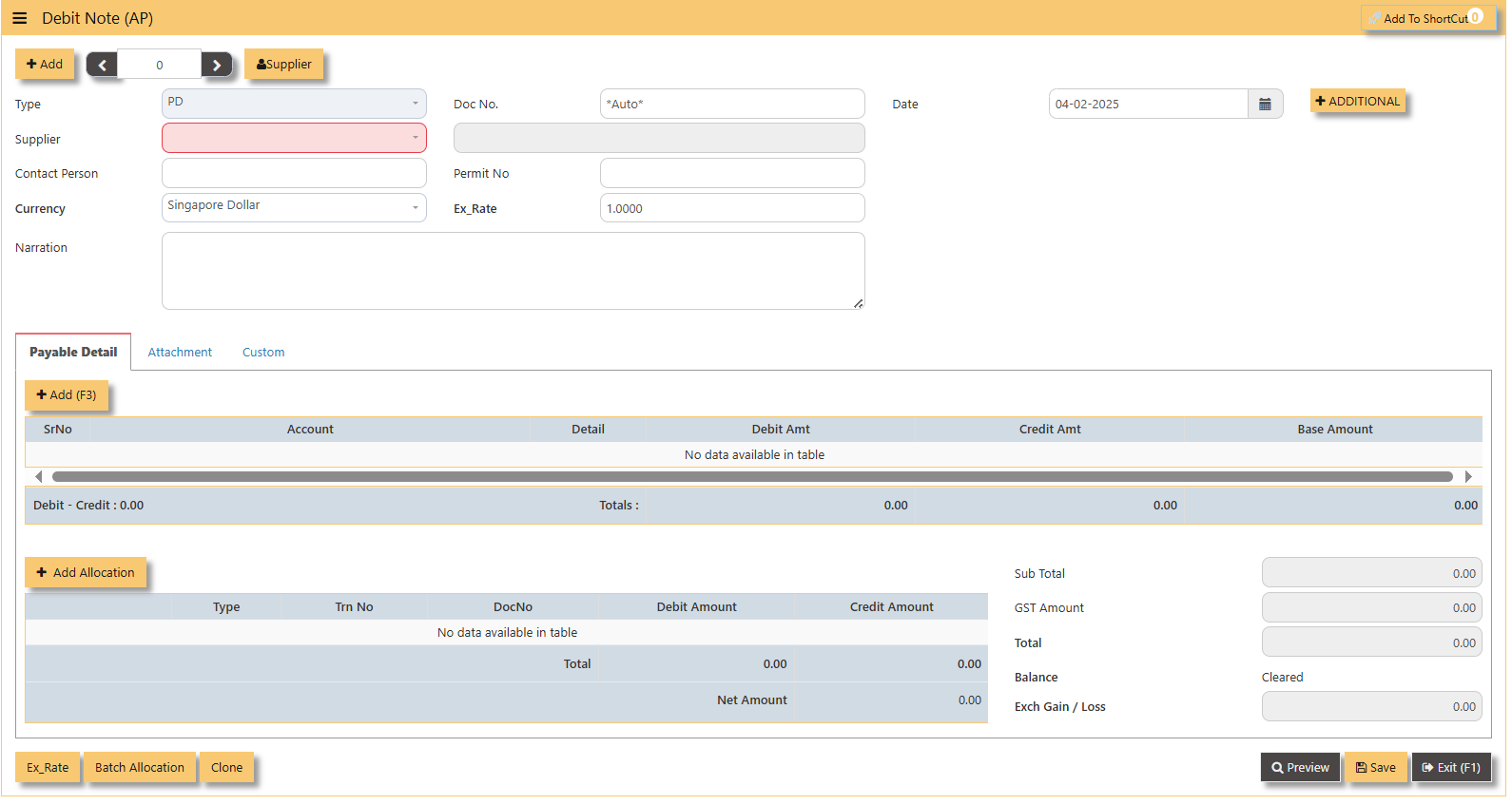Switch to the Custom tab

(x=263, y=352)
